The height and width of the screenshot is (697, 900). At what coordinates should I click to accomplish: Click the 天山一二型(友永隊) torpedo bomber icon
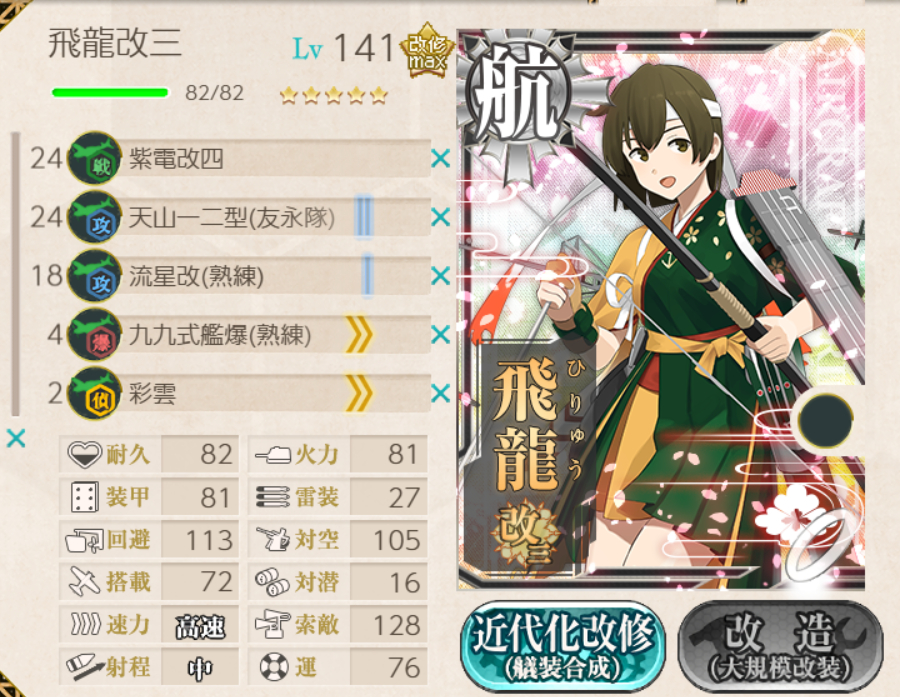(95, 217)
